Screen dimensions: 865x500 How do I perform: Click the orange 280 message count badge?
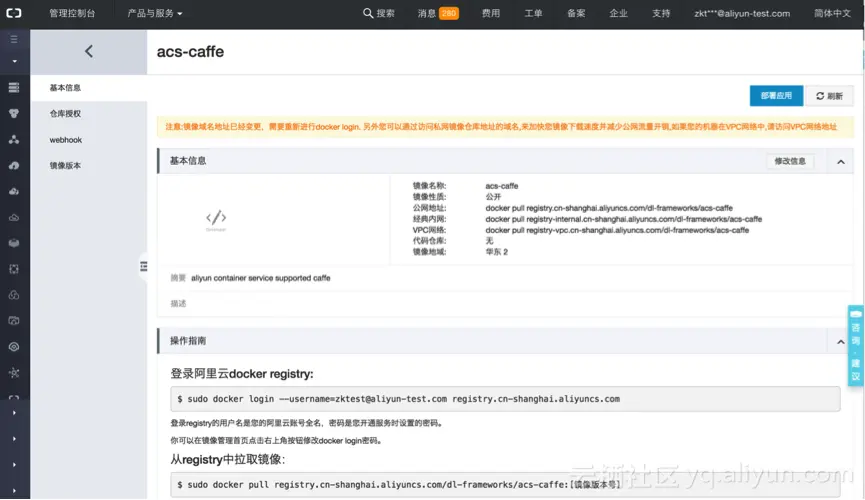(x=448, y=13)
